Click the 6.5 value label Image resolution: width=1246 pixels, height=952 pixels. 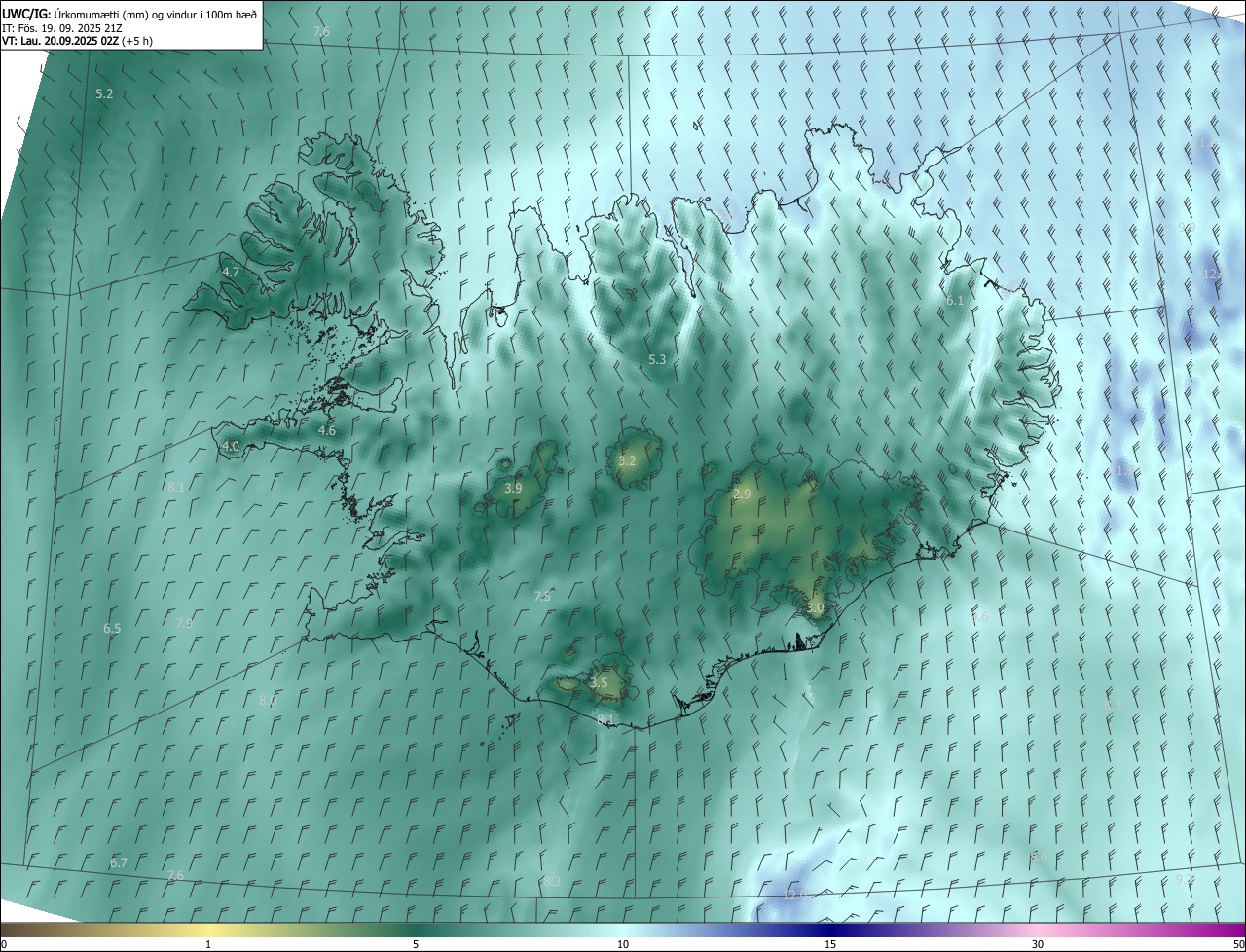(x=112, y=629)
